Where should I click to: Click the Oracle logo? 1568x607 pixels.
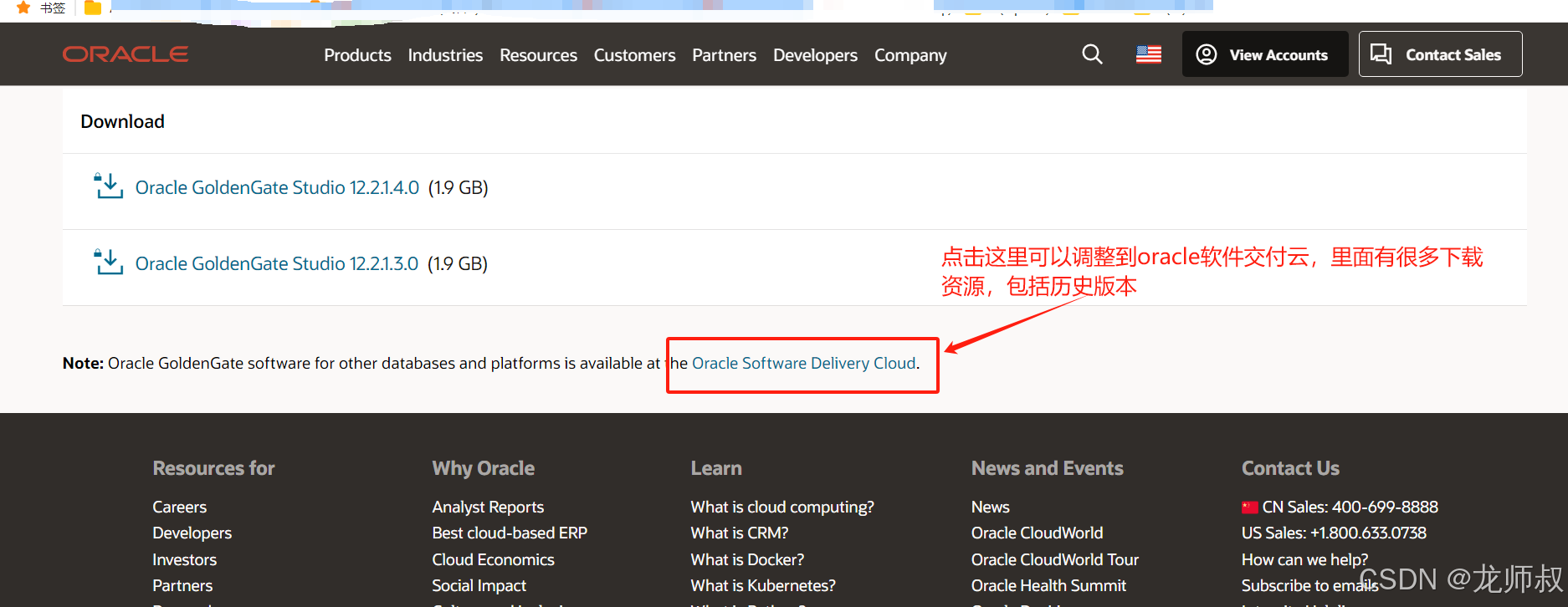coord(126,54)
